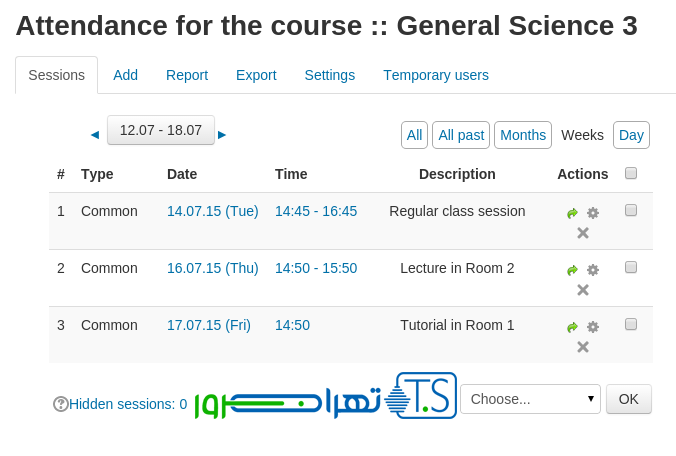Viewport: 676px width, 456px height.
Task: Click green take-attendance arrow for 14.07.15 session
Action: pyautogui.click(x=572, y=213)
